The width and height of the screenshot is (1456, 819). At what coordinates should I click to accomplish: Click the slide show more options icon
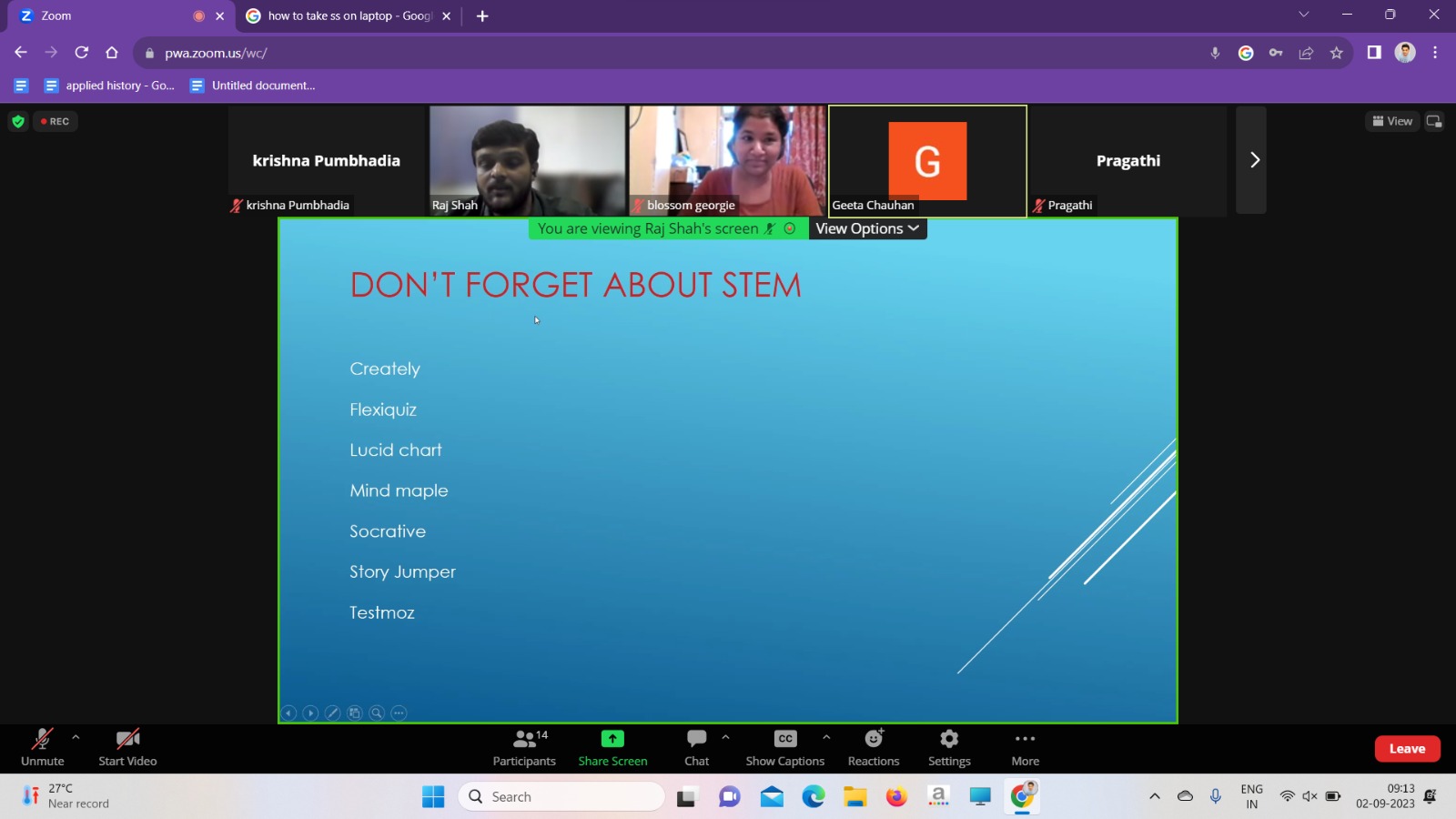click(x=399, y=713)
